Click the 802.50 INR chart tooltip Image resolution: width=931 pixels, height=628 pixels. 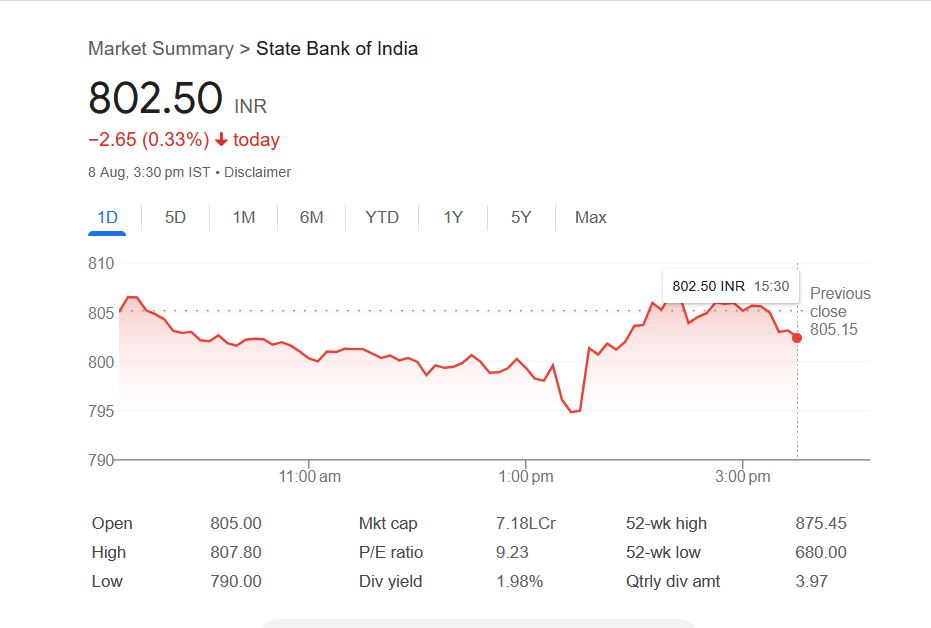click(730, 286)
